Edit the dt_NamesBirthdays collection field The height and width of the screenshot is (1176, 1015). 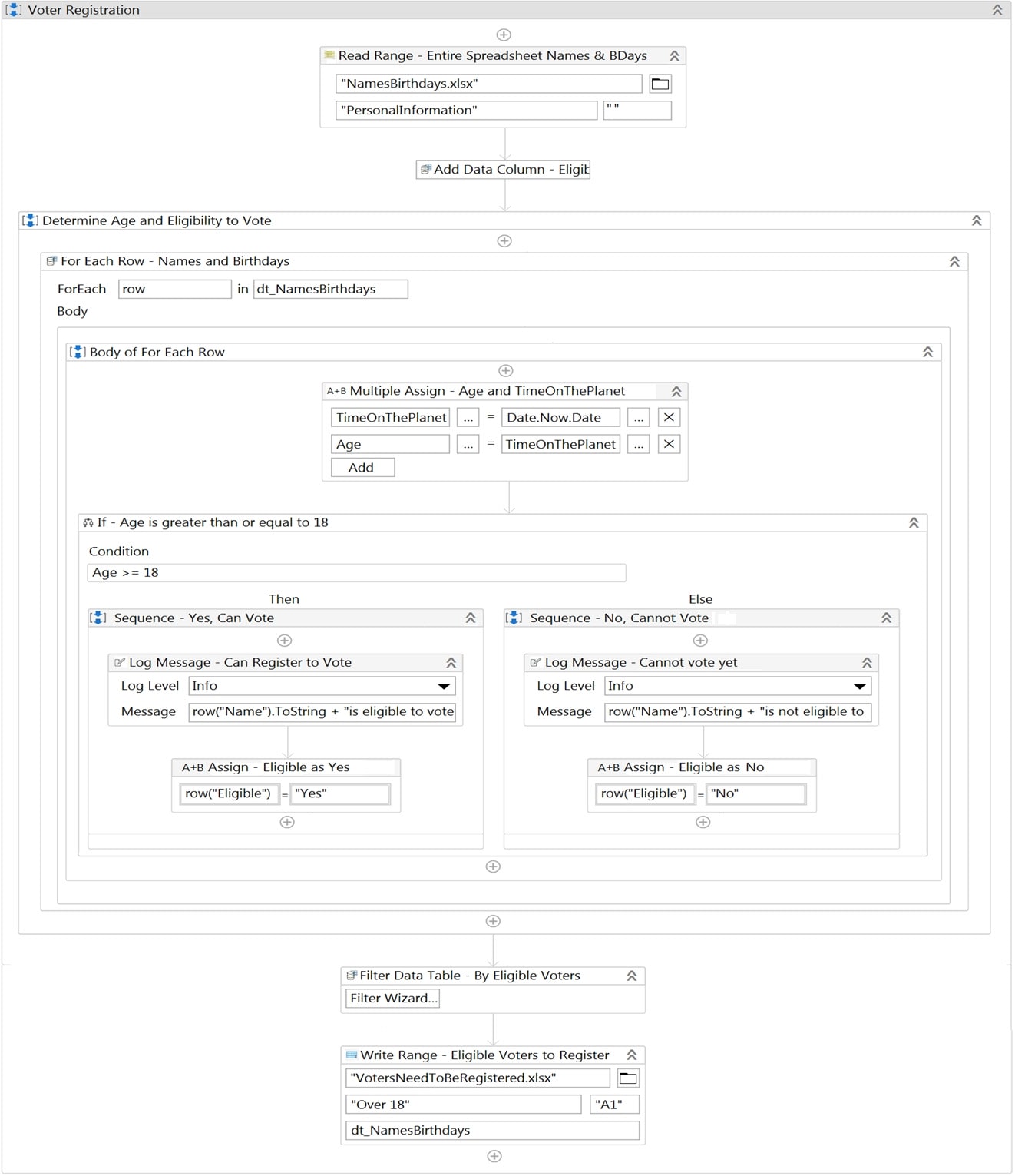pos(331,289)
